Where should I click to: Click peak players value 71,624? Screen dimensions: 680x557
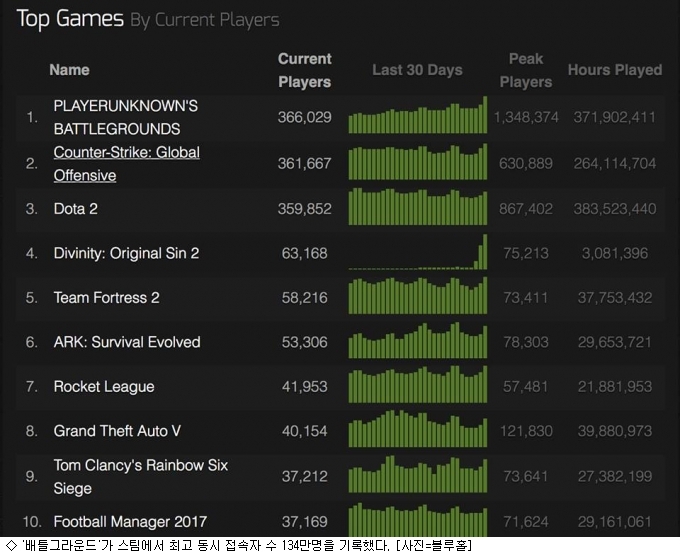click(526, 521)
